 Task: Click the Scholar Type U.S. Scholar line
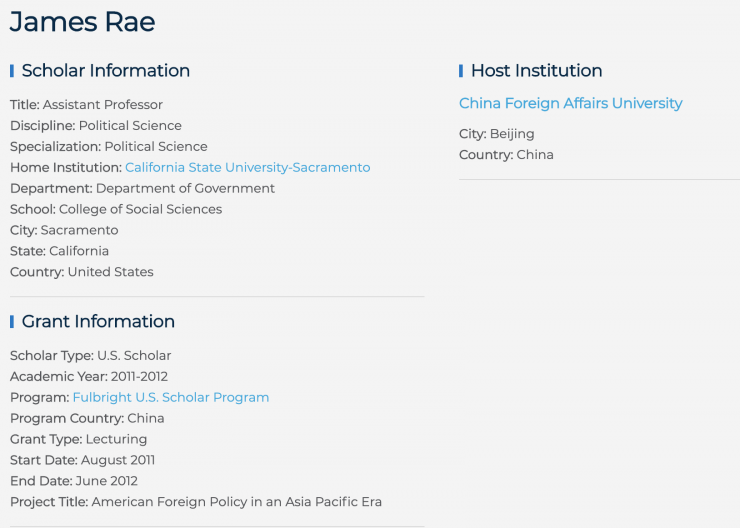coord(90,355)
